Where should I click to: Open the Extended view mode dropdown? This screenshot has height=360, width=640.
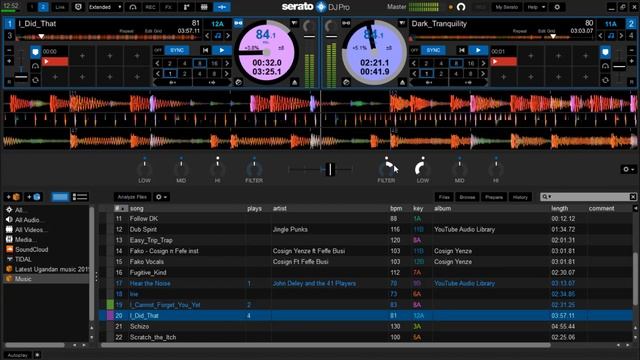(x=105, y=7)
